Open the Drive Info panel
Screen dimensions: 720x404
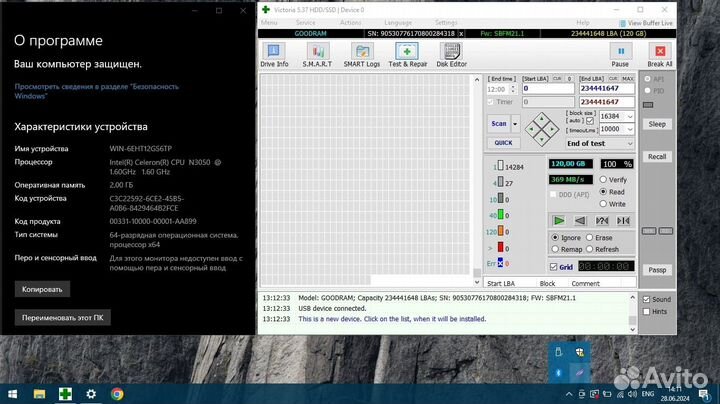tap(274, 56)
